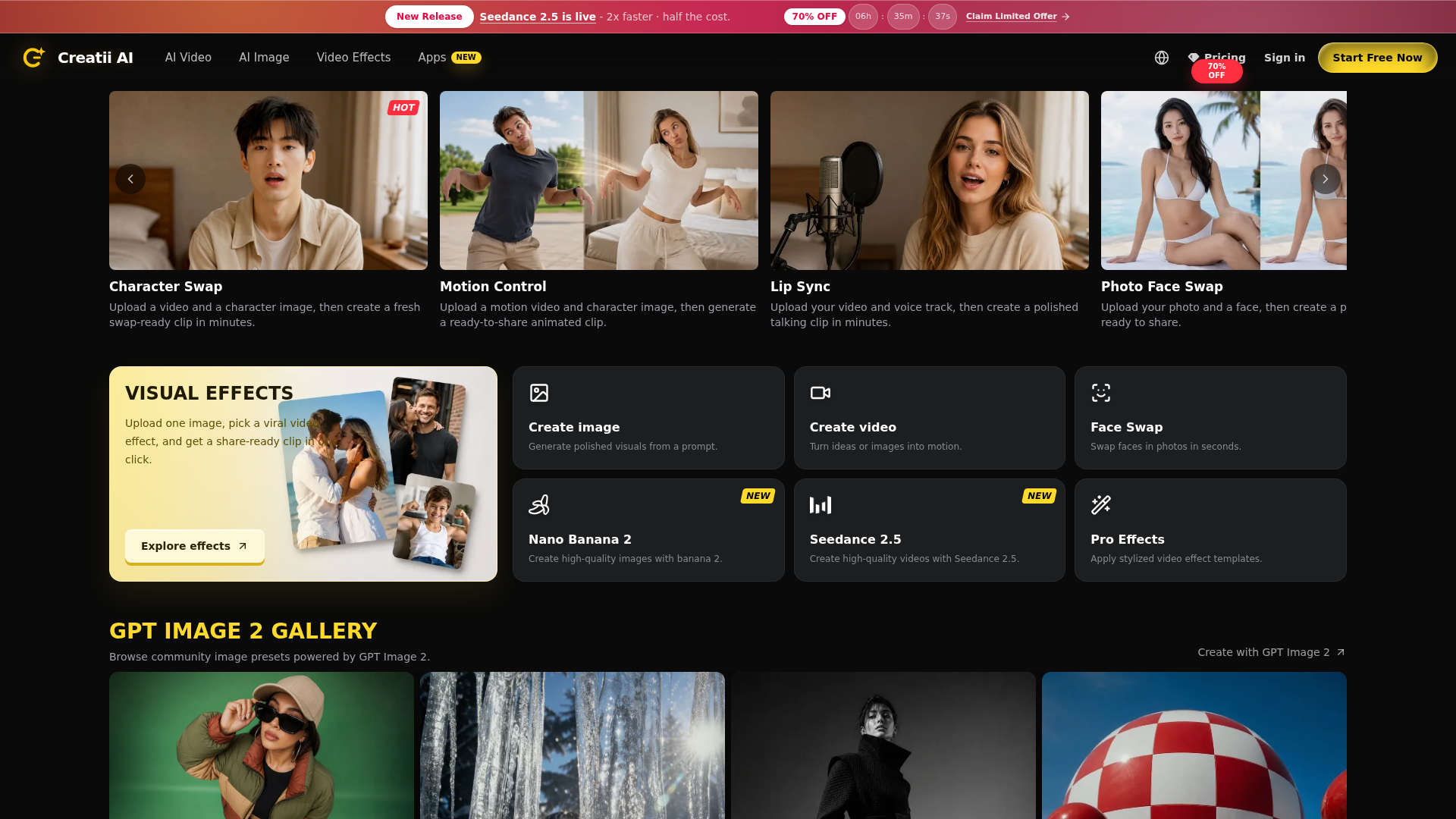Screen dimensions: 1456x819
Task: Open the black-and-white portrait gallery image
Action: [883, 745]
